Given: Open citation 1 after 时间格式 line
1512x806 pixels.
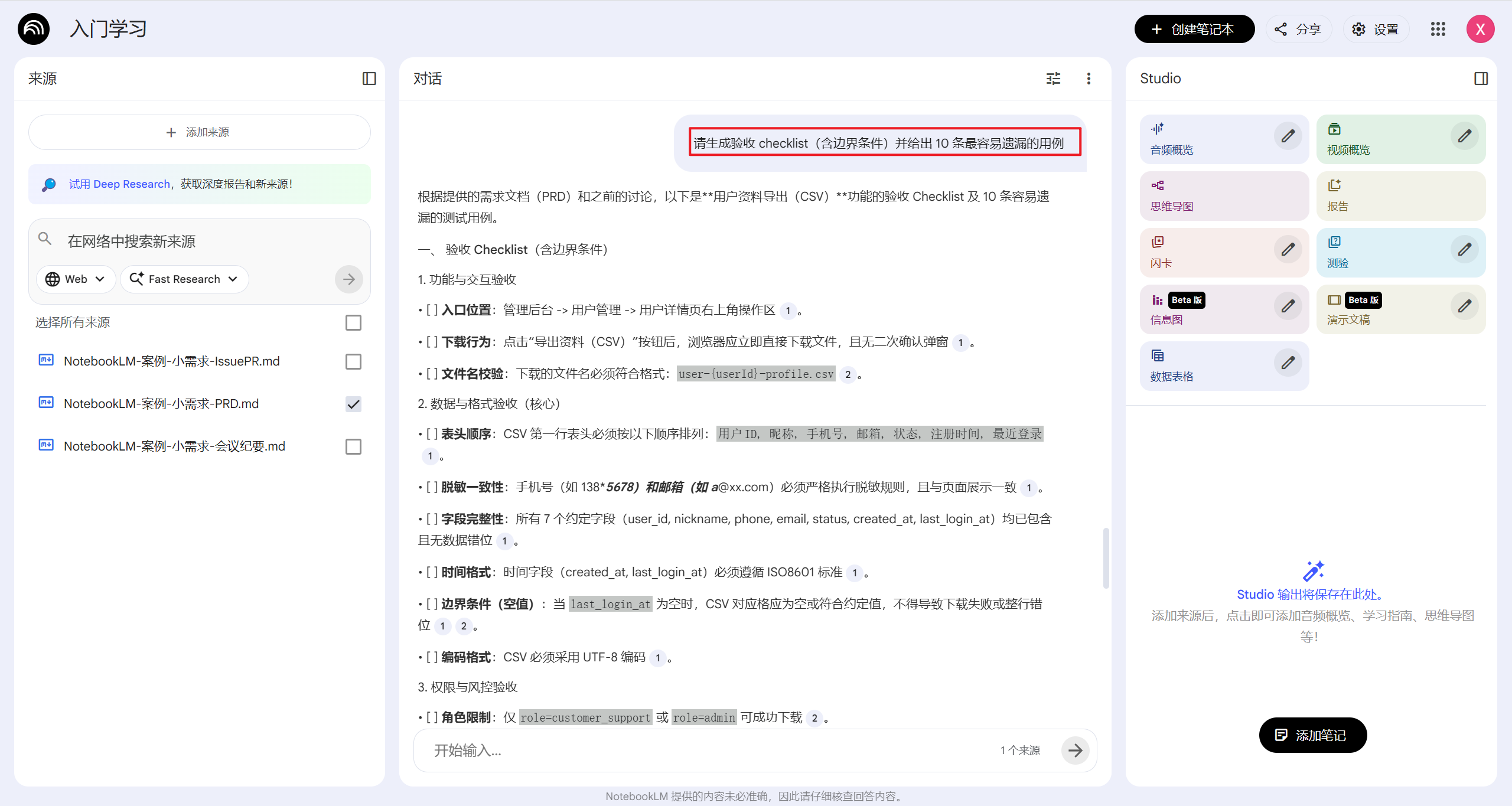Looking at the screenshot, I should [x=854, y=572].
